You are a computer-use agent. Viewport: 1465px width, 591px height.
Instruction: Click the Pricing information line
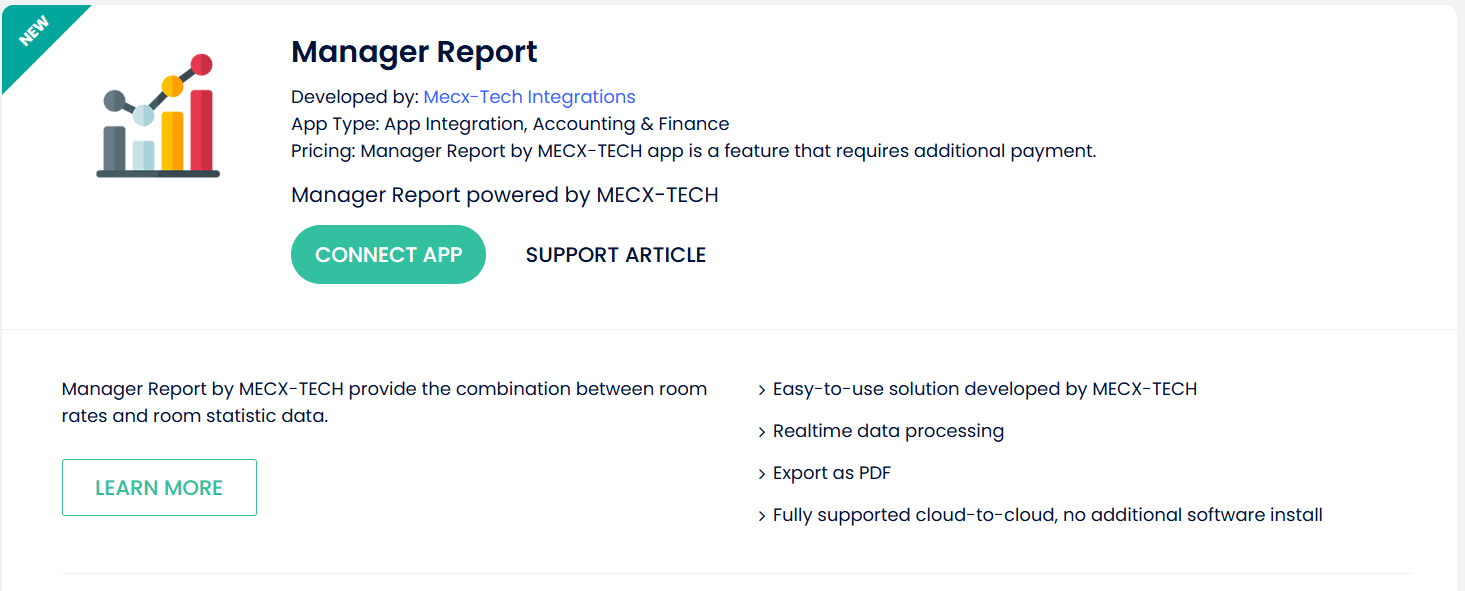(693, 151)
